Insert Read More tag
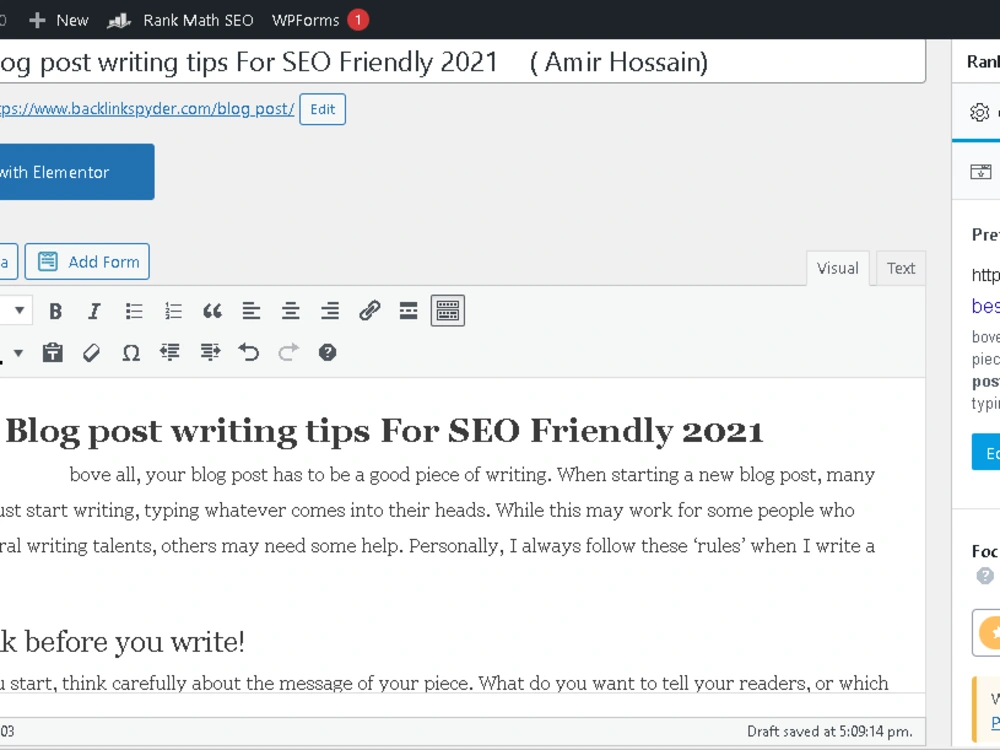The image size is (1000, 750). click(408, 311)
